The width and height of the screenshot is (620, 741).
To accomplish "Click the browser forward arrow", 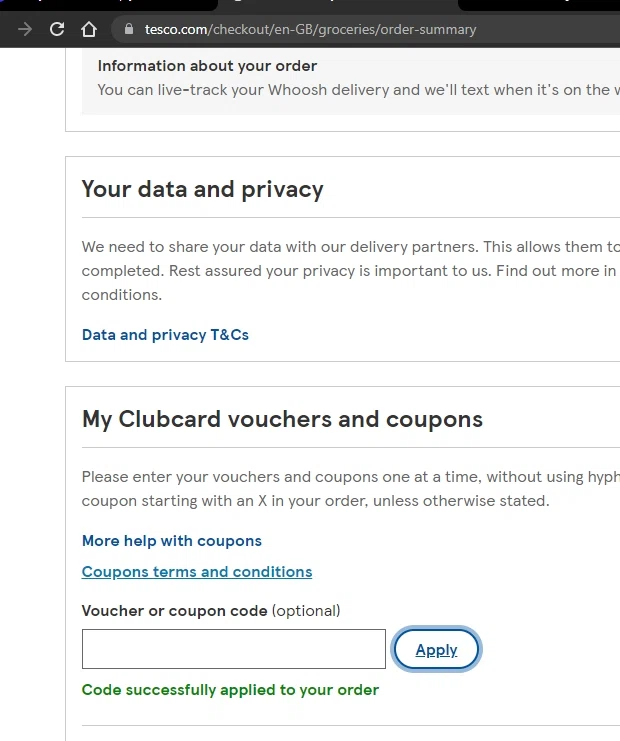I will coord(25,29).
